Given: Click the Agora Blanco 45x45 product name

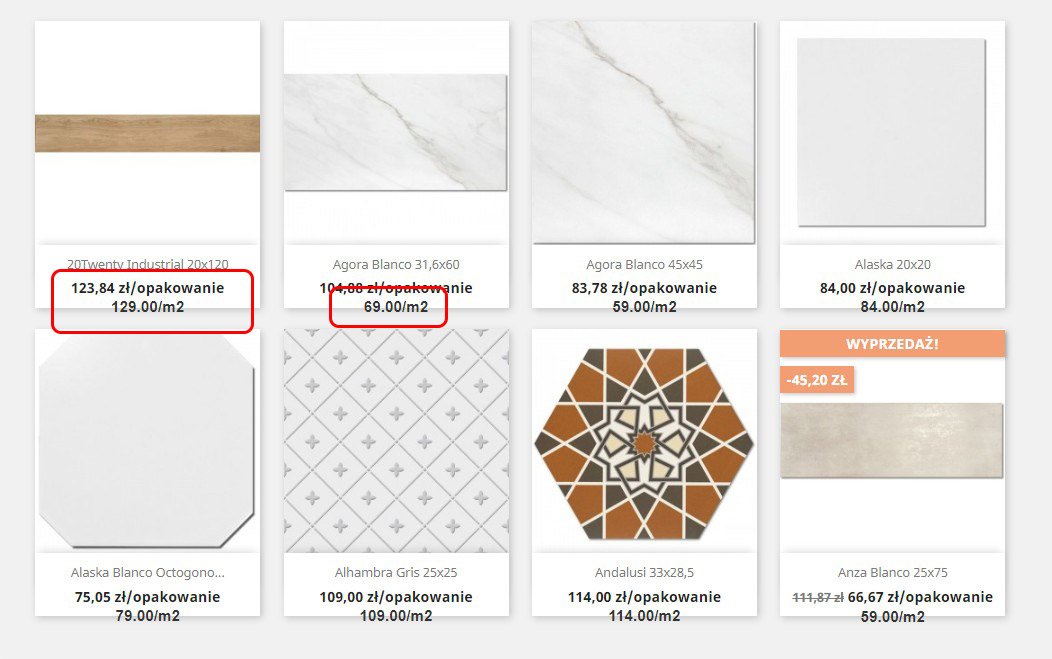Looking at the screenshot, I should pos(644,264).
